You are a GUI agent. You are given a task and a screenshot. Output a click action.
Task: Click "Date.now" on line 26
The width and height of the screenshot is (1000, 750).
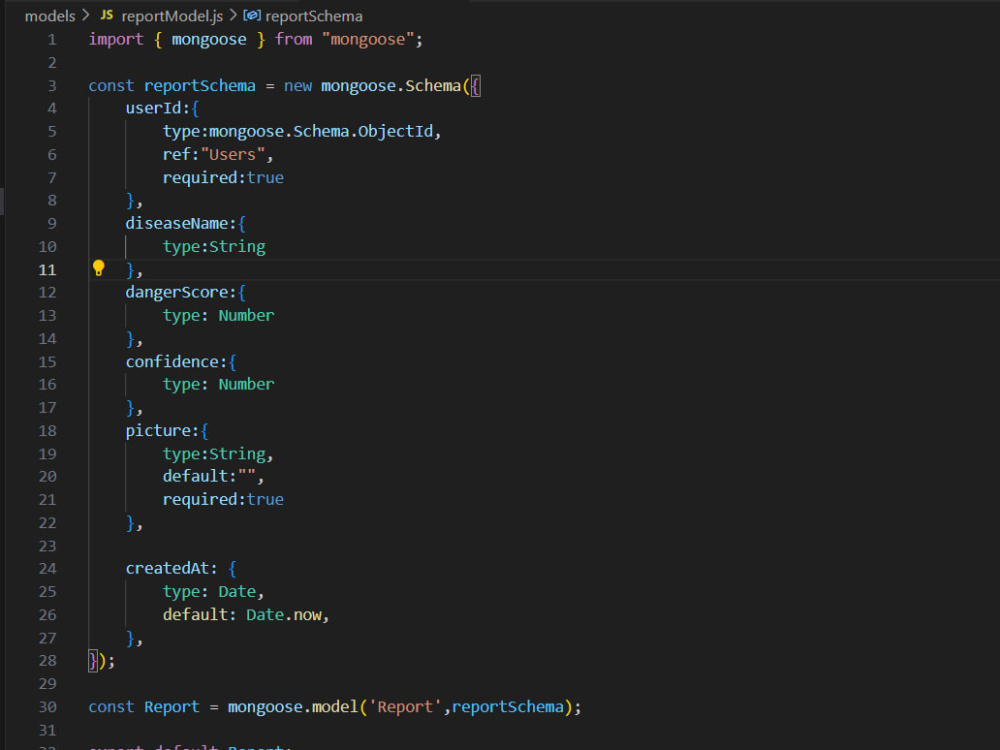click(284, 614)
